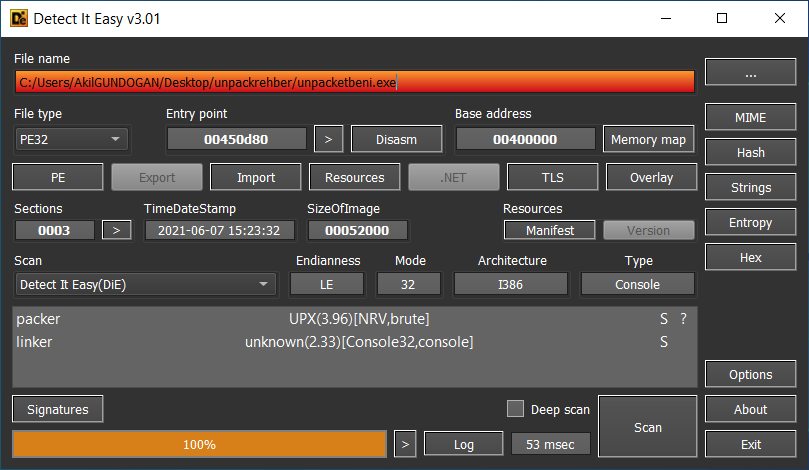Viewport: 809px width, 470px height.
Task: Open the PE header viewer
Action: pos(58,177)
